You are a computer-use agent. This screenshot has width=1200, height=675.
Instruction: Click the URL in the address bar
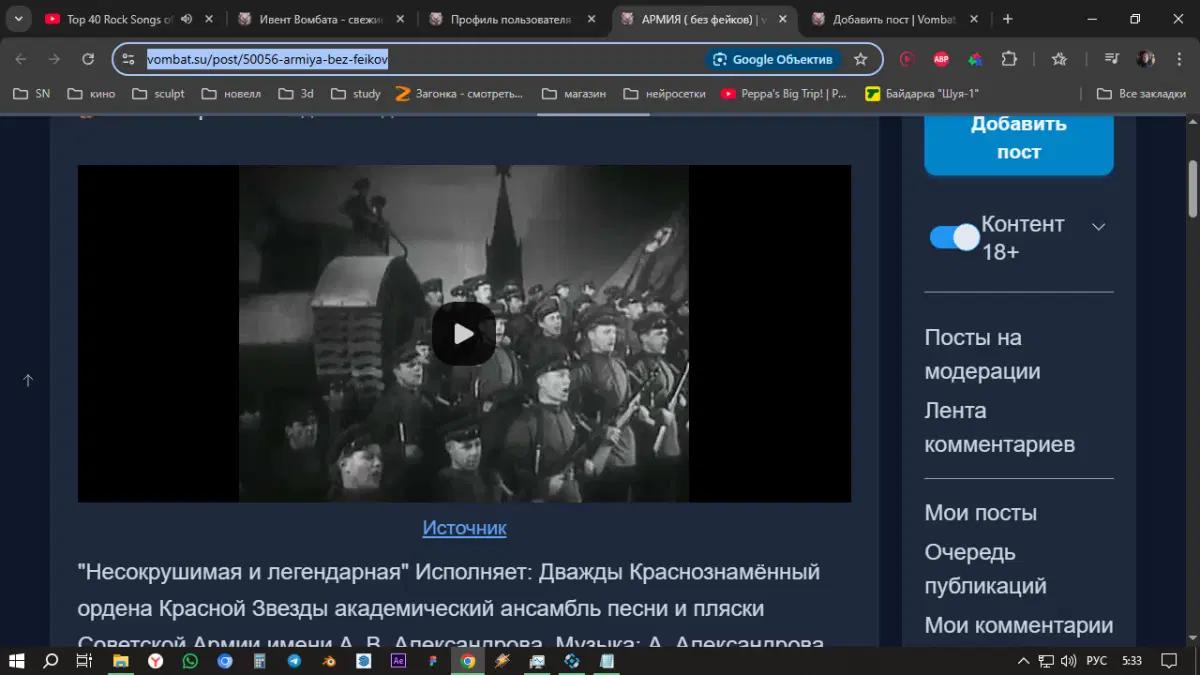click(x=267, y=59)
